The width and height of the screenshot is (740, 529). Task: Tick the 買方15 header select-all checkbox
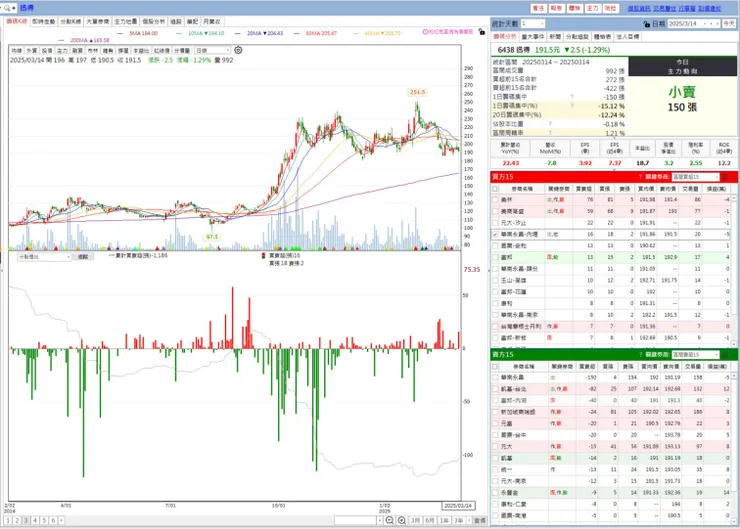pos(495,189)
